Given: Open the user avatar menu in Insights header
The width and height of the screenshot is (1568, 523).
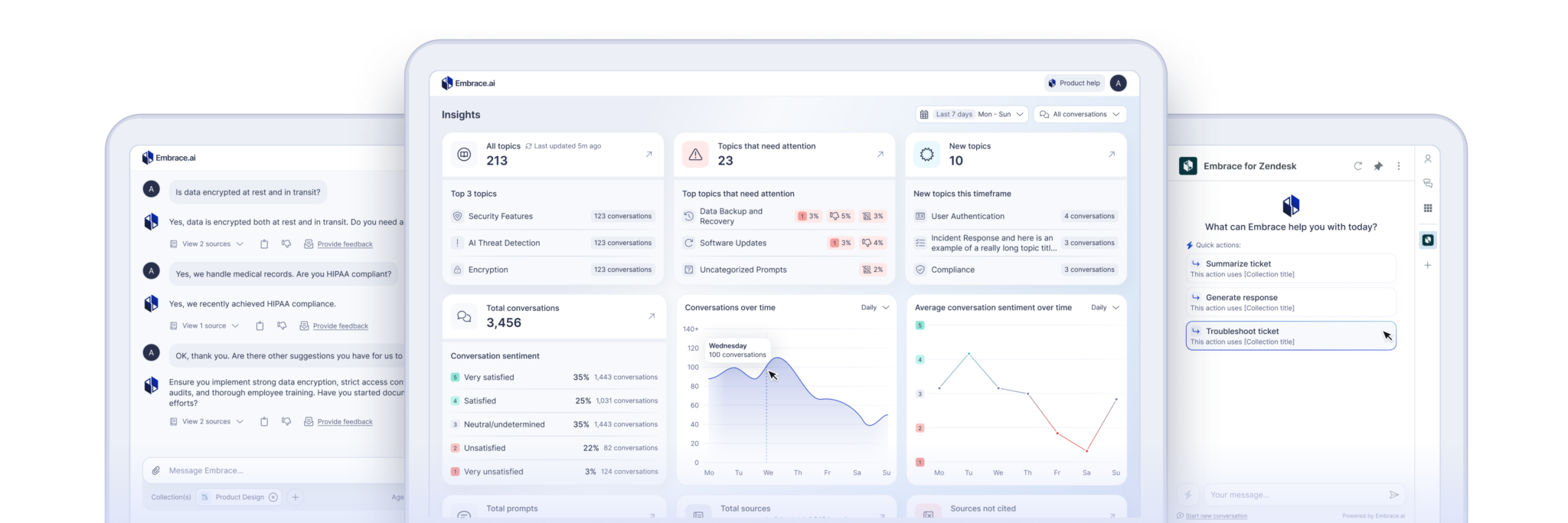Looking at the screenshot, I should pyautogui.click(x=1118, y=83).
